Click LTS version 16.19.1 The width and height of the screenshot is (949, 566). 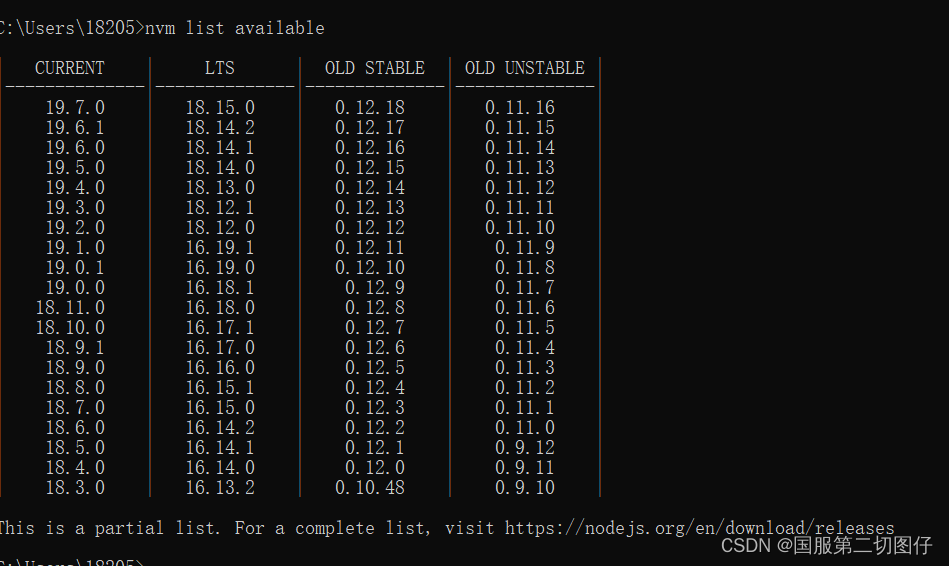(x=220, y=248)
